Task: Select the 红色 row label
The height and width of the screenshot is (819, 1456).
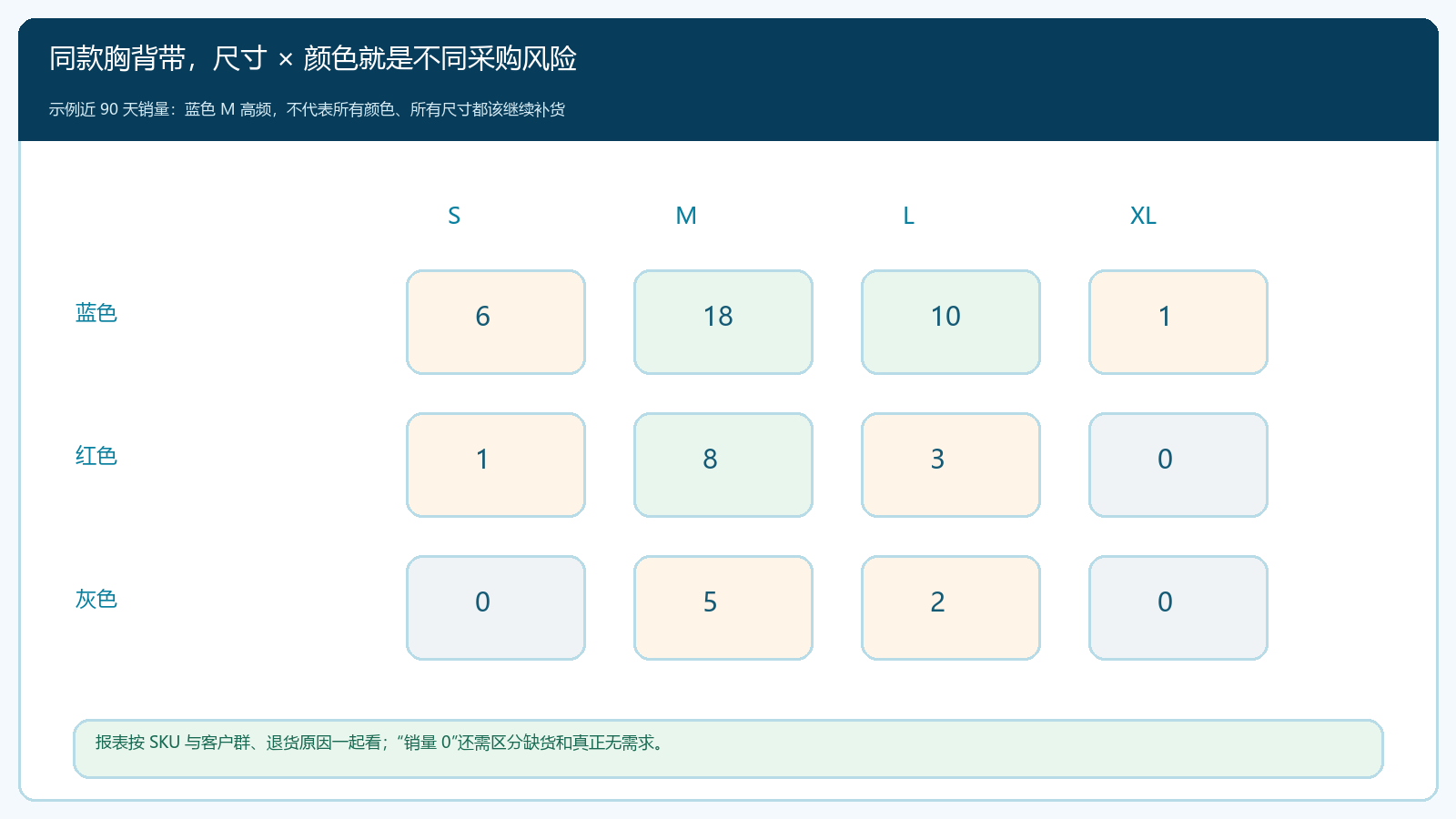Action: point(96,456)
